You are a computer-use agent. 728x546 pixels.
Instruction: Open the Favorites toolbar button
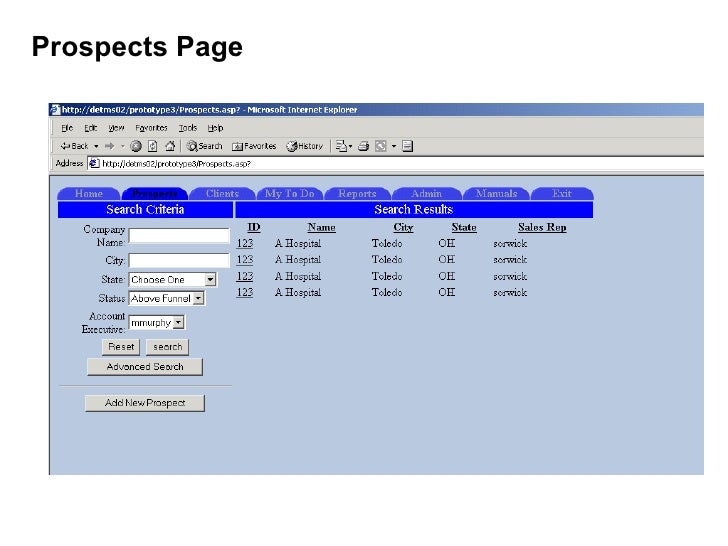point(254,146)
